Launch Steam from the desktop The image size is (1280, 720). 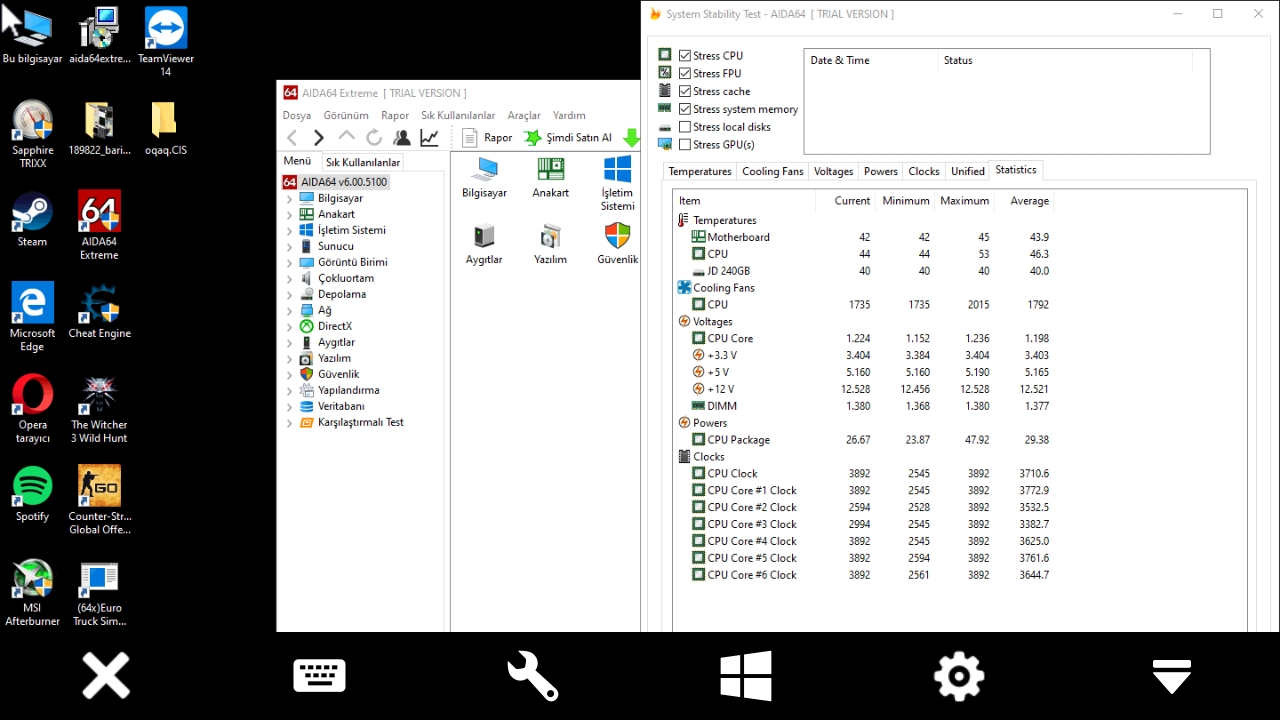(x=32, y=219)
